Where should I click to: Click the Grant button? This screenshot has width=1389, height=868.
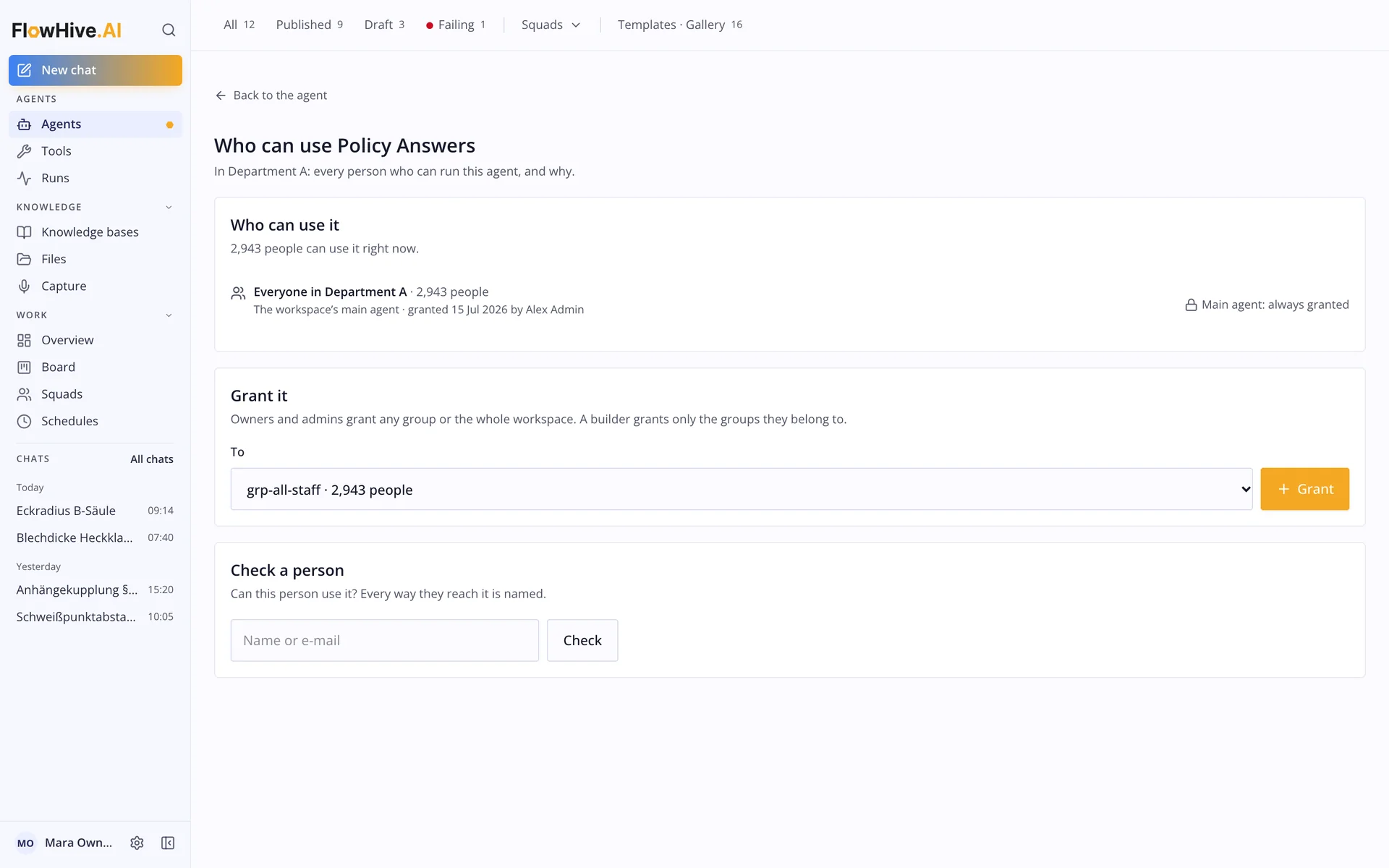pyautogui.click(x=1304, y=489)
